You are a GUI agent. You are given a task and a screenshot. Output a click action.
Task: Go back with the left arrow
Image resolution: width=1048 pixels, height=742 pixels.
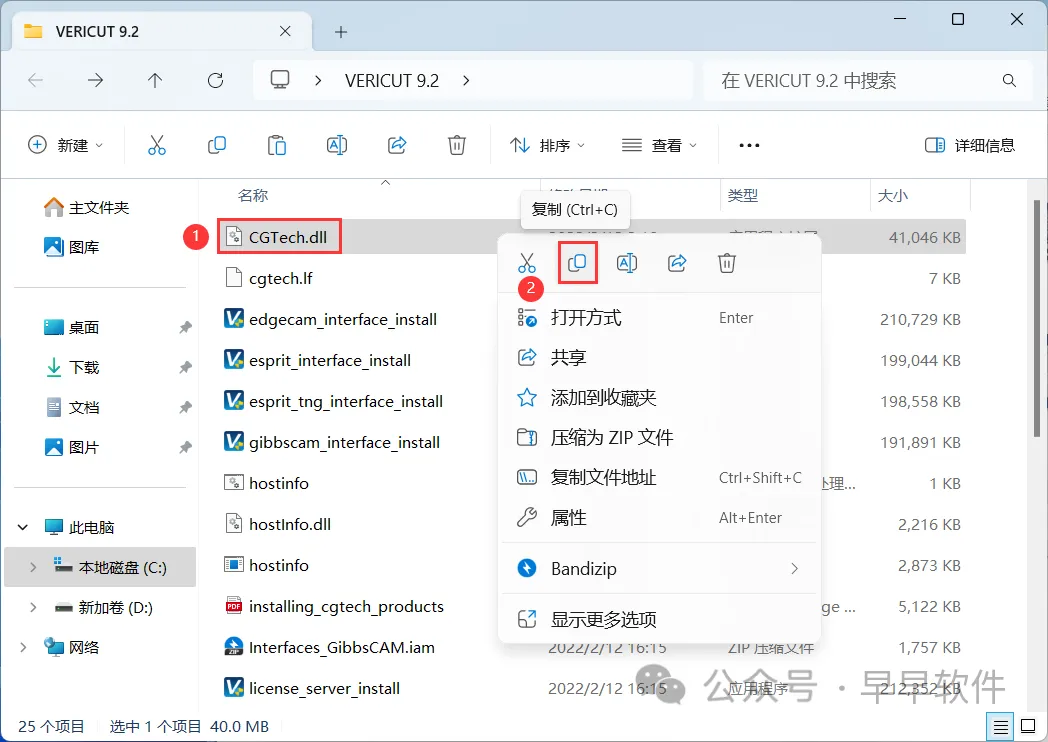pos(35,81)
